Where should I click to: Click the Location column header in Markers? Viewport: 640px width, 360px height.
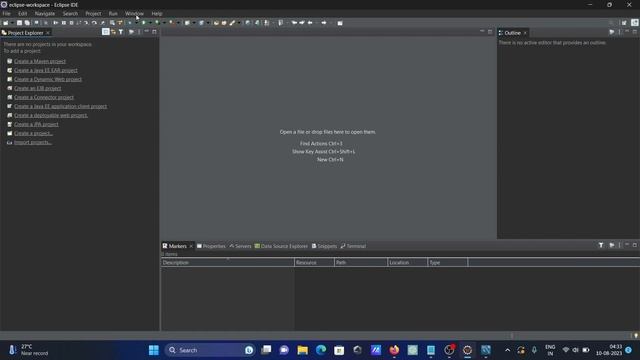407,262
